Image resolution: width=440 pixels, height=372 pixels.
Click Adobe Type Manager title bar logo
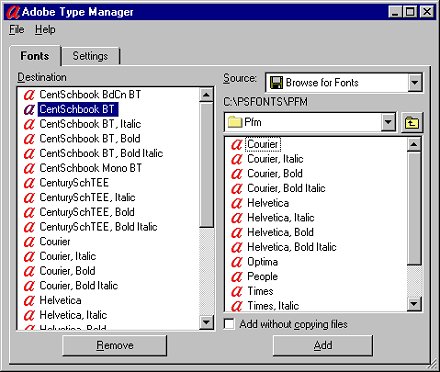coord(13,12)
